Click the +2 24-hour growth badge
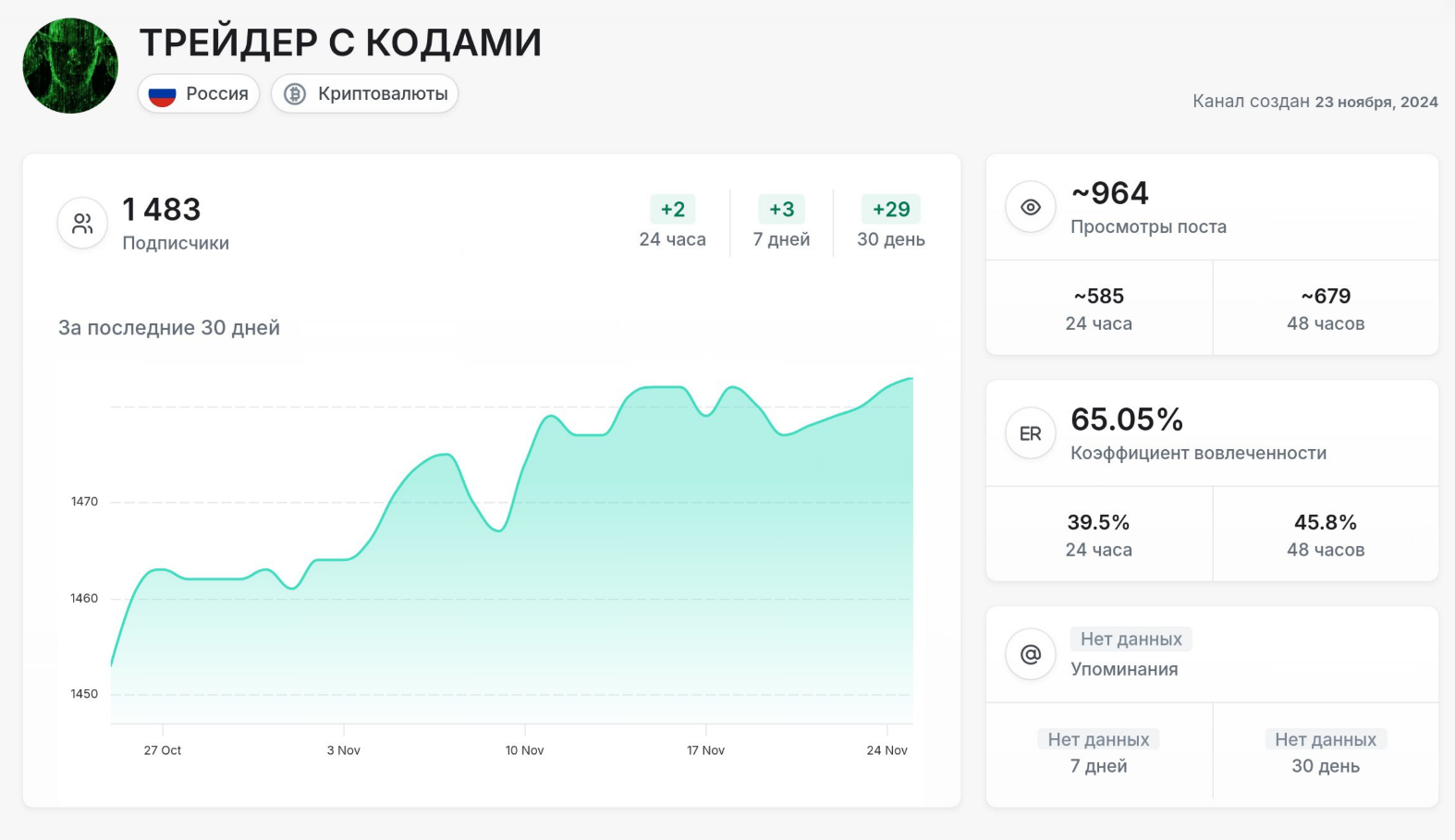The height and width of the screenshot is (840, 1455). [x=673, y=210]
